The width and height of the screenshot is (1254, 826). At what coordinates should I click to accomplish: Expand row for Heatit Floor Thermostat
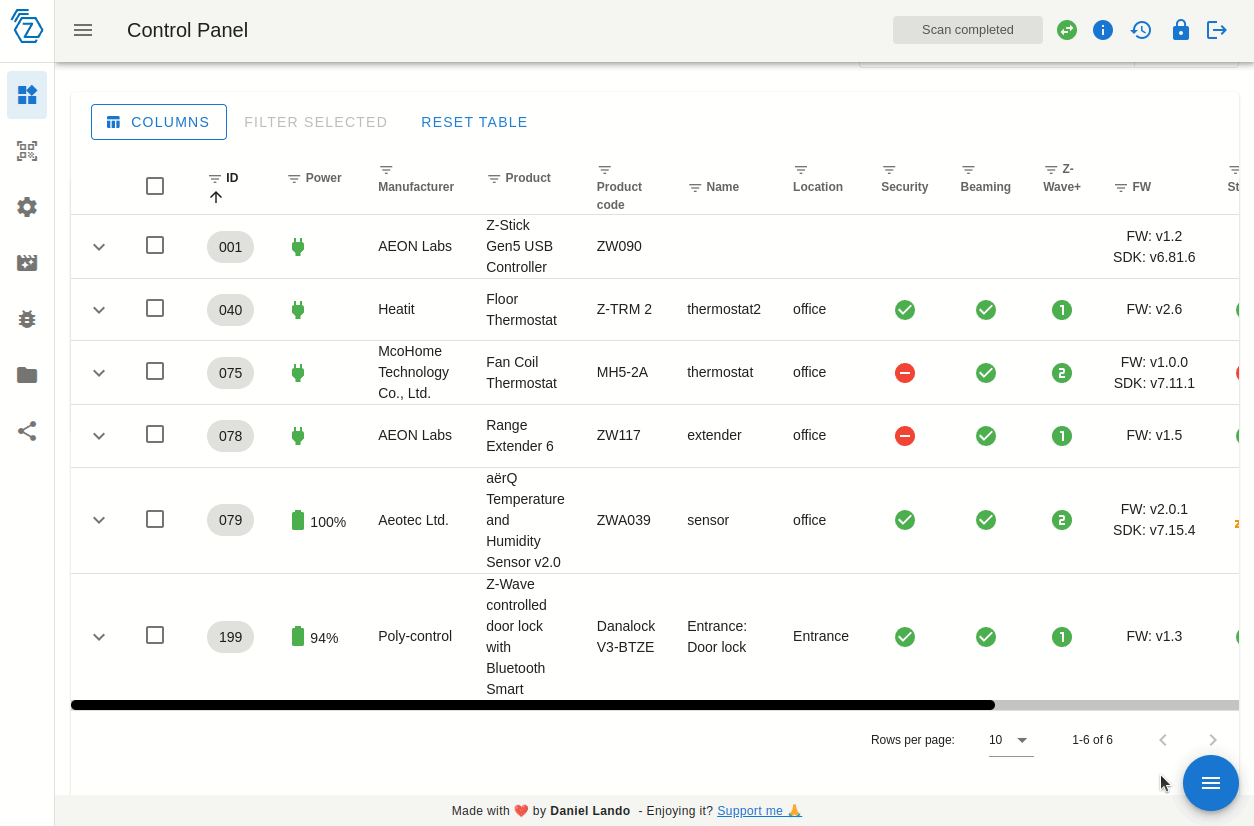pyautogui.click(x=99, y=310)
